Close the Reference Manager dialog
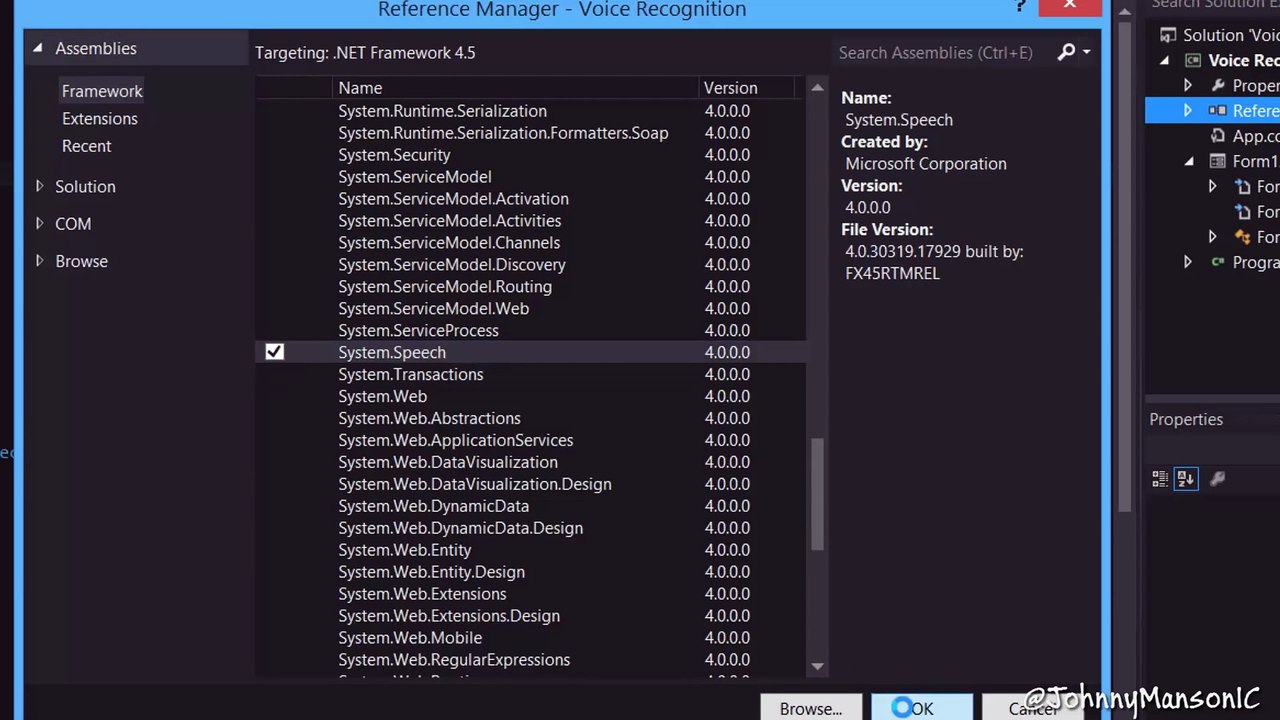Image resolution: width=1280 pixels, height=720 pixels. pos(1070,7)
